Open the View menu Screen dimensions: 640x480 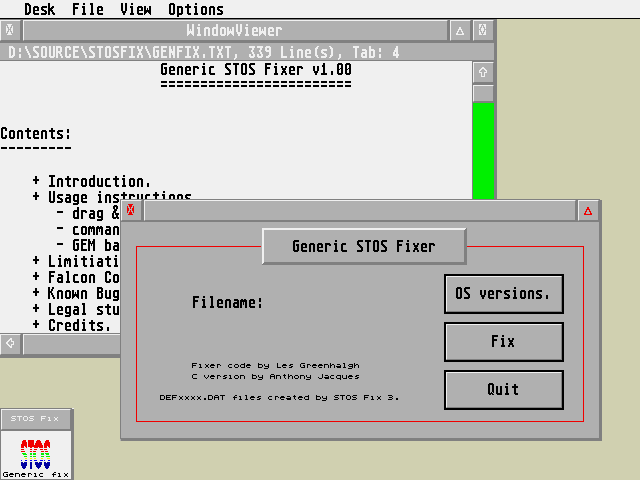coord(135,9)
